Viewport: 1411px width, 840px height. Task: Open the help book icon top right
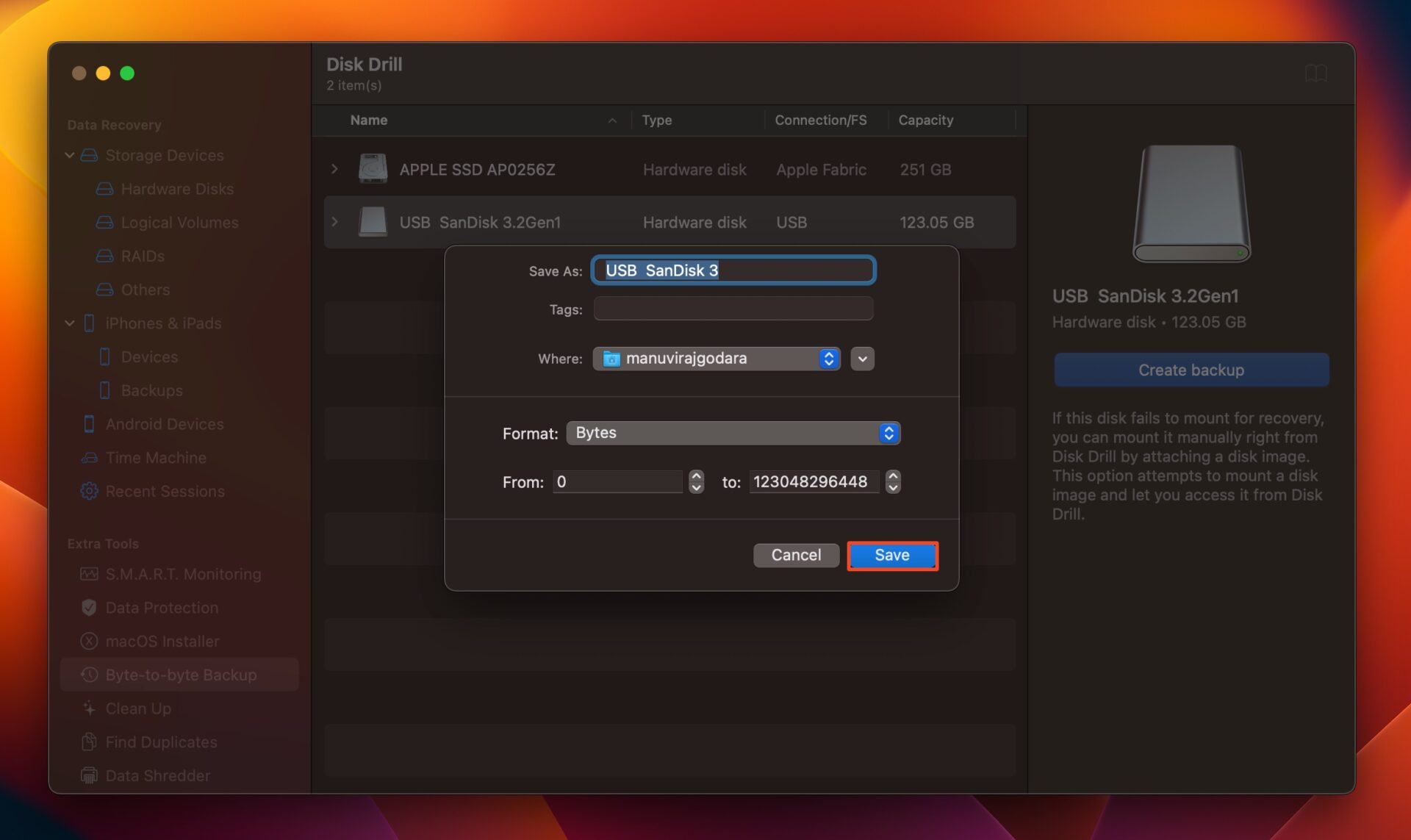click(x=1318, y=73)
